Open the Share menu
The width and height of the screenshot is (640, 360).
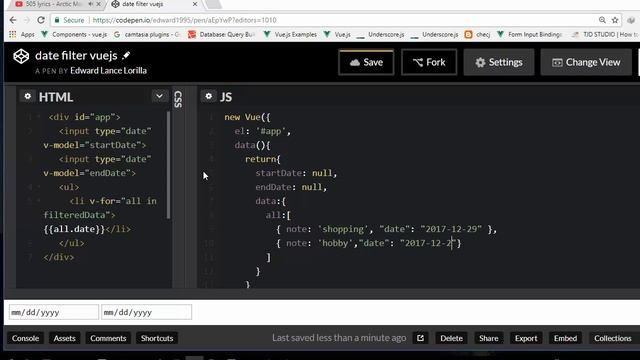(x=489, y=338)
